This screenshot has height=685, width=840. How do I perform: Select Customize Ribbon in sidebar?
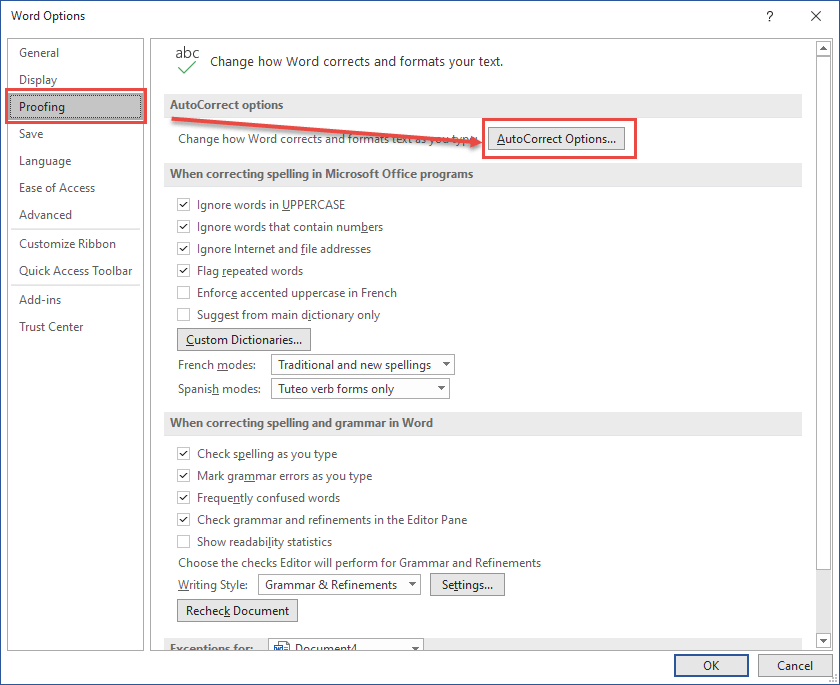(68, 244)
